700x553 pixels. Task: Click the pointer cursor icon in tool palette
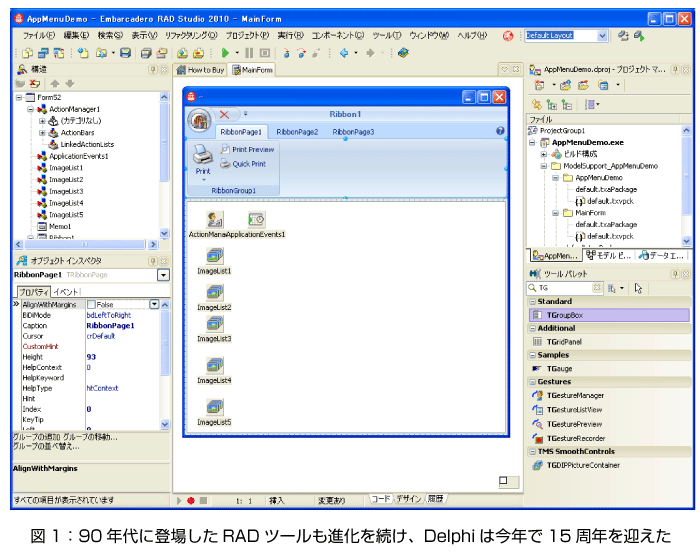click(638, 288)
